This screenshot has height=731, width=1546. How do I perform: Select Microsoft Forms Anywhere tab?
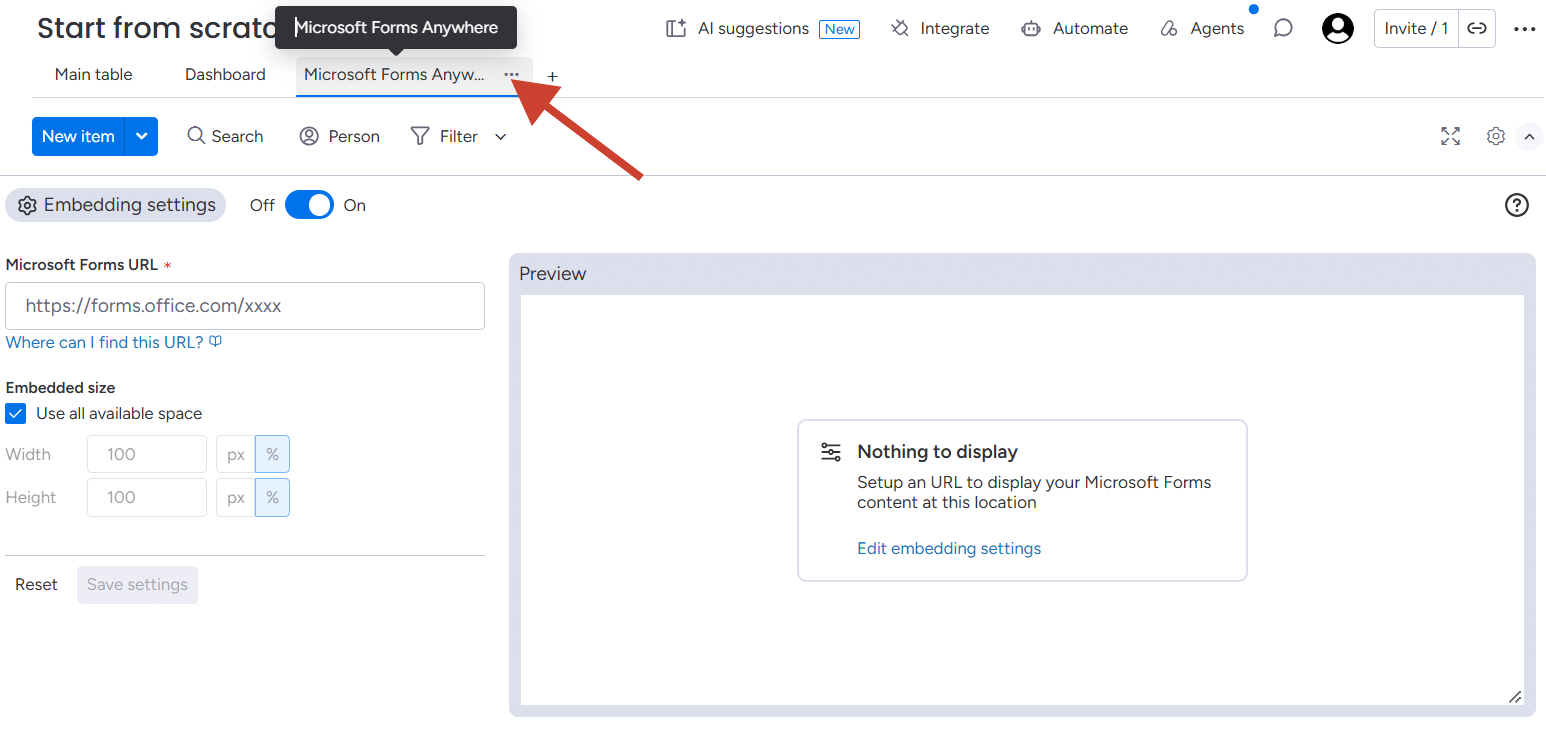coord(394,75)
